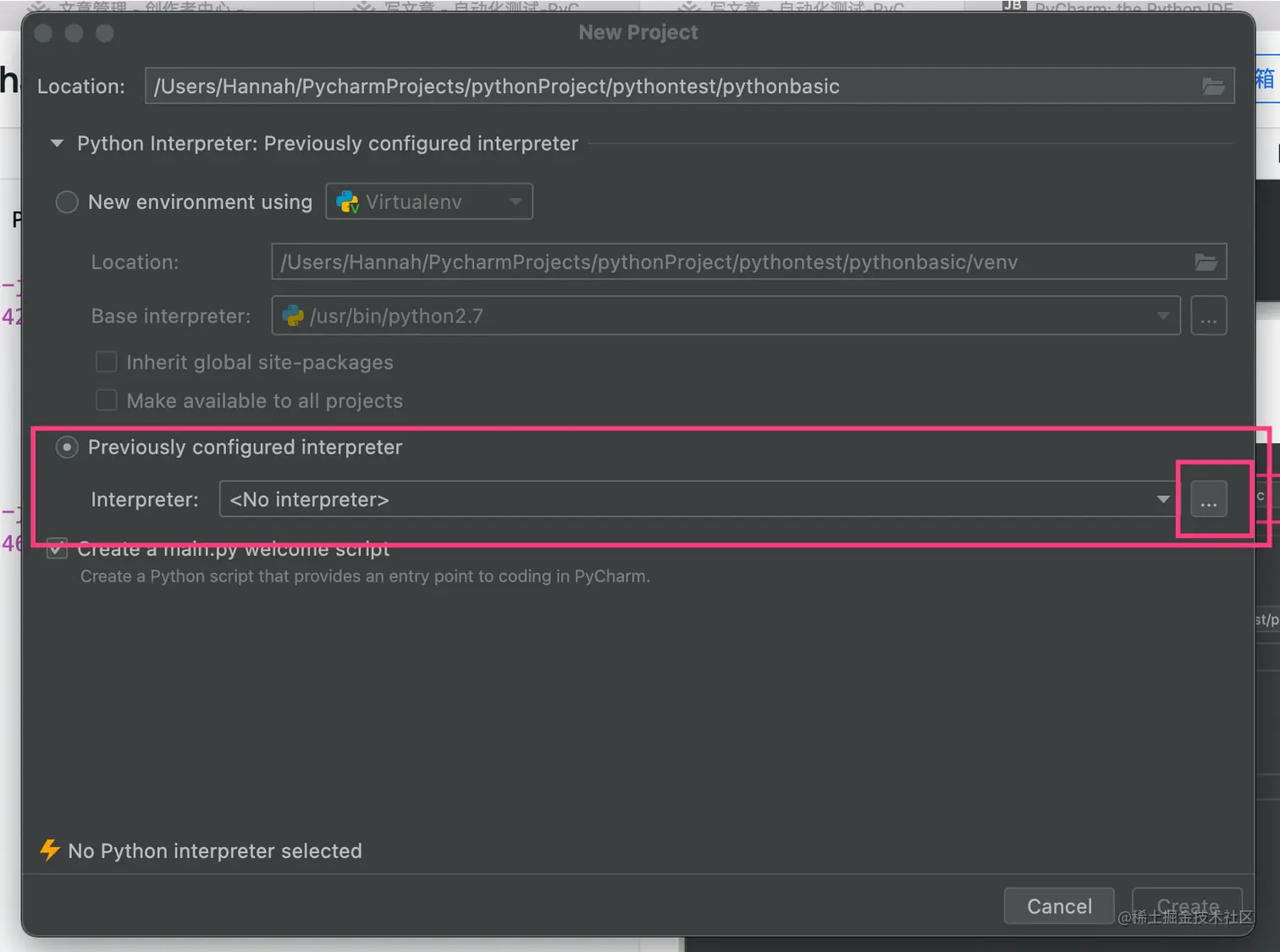Select Previously configured interpreter radio

(67, 447)
